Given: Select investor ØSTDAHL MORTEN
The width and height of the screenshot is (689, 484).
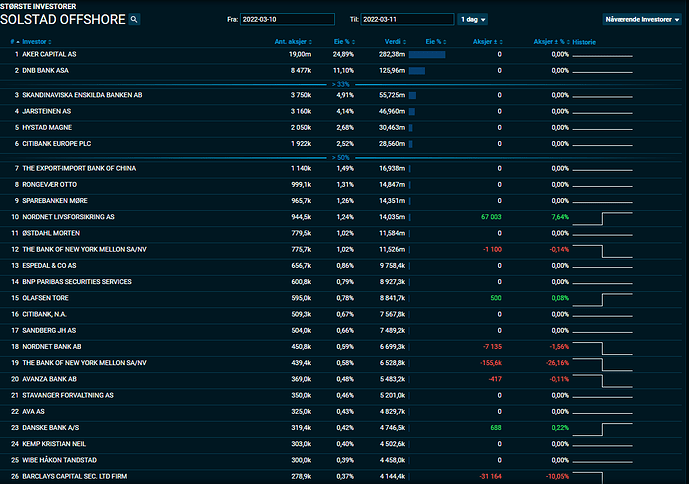Looking at the screenshot, I should 51,233.
